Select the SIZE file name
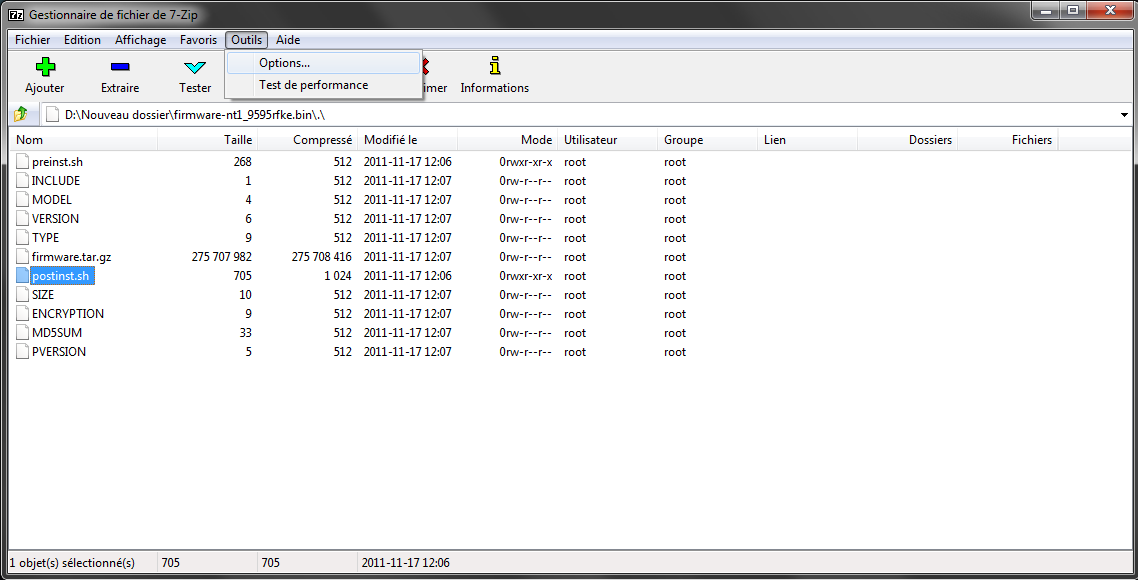The image size is (1138, 580). pos(43,295)
